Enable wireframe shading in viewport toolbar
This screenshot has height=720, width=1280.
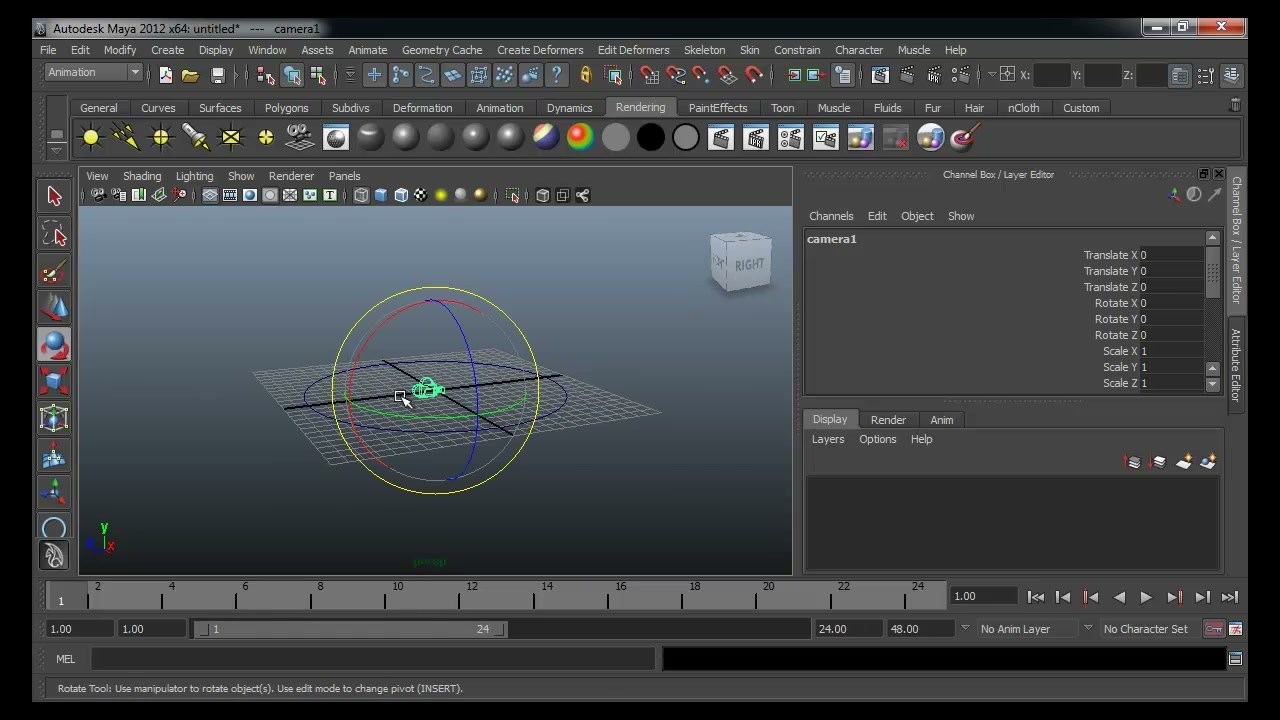coord(361,195)
